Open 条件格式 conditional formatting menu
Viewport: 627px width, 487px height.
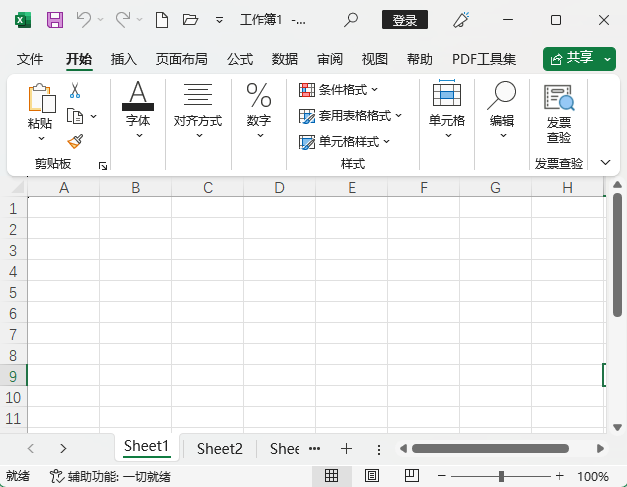tap(338, 90)
